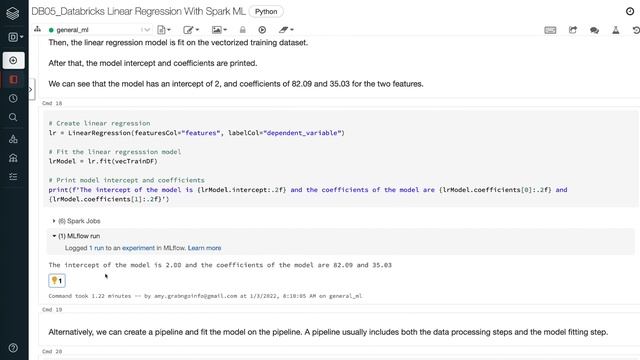Open the Workspace icon in sidebar
This screenshot has width=640, height=360.
(x=13, y=79)
